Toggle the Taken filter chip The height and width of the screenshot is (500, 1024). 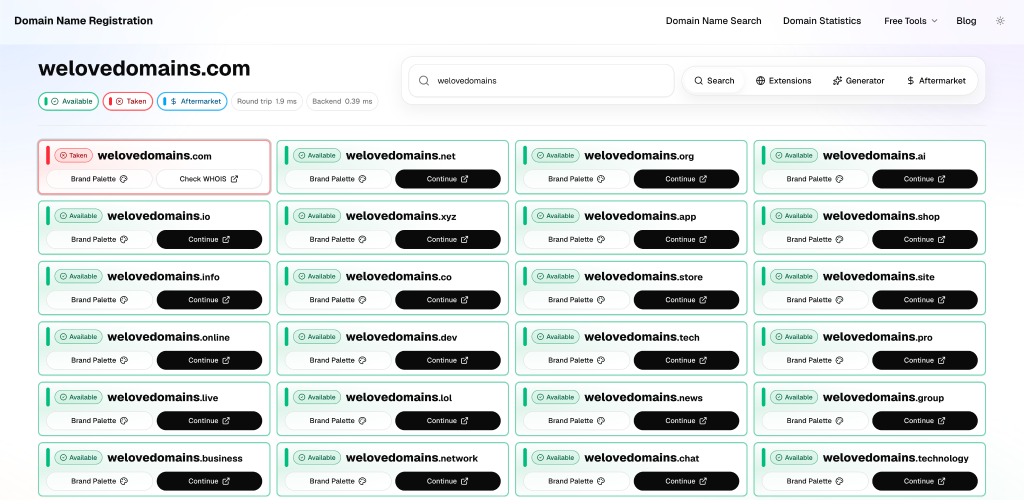click(x=128, y=101)
